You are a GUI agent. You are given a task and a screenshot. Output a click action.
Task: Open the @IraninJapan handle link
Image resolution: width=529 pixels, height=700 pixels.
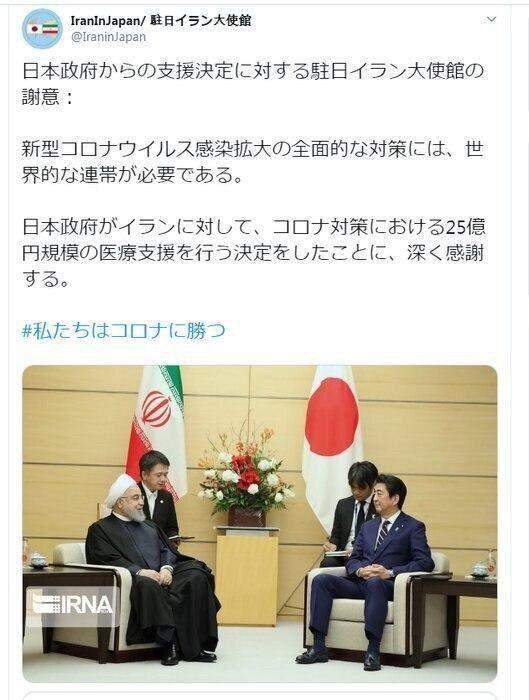click(x=108, y=37)
